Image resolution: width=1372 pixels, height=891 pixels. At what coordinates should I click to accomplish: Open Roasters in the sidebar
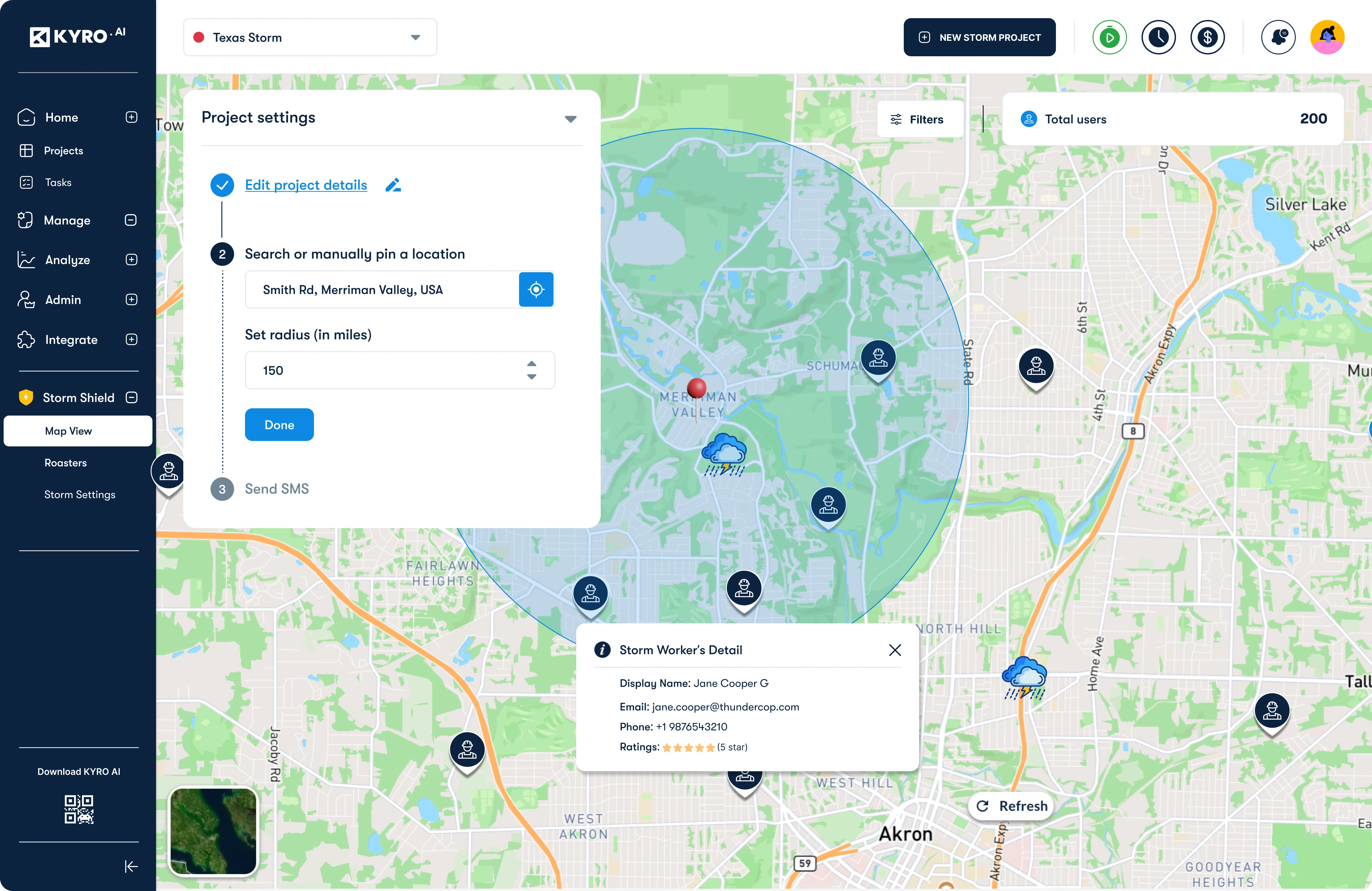(66, 463)
